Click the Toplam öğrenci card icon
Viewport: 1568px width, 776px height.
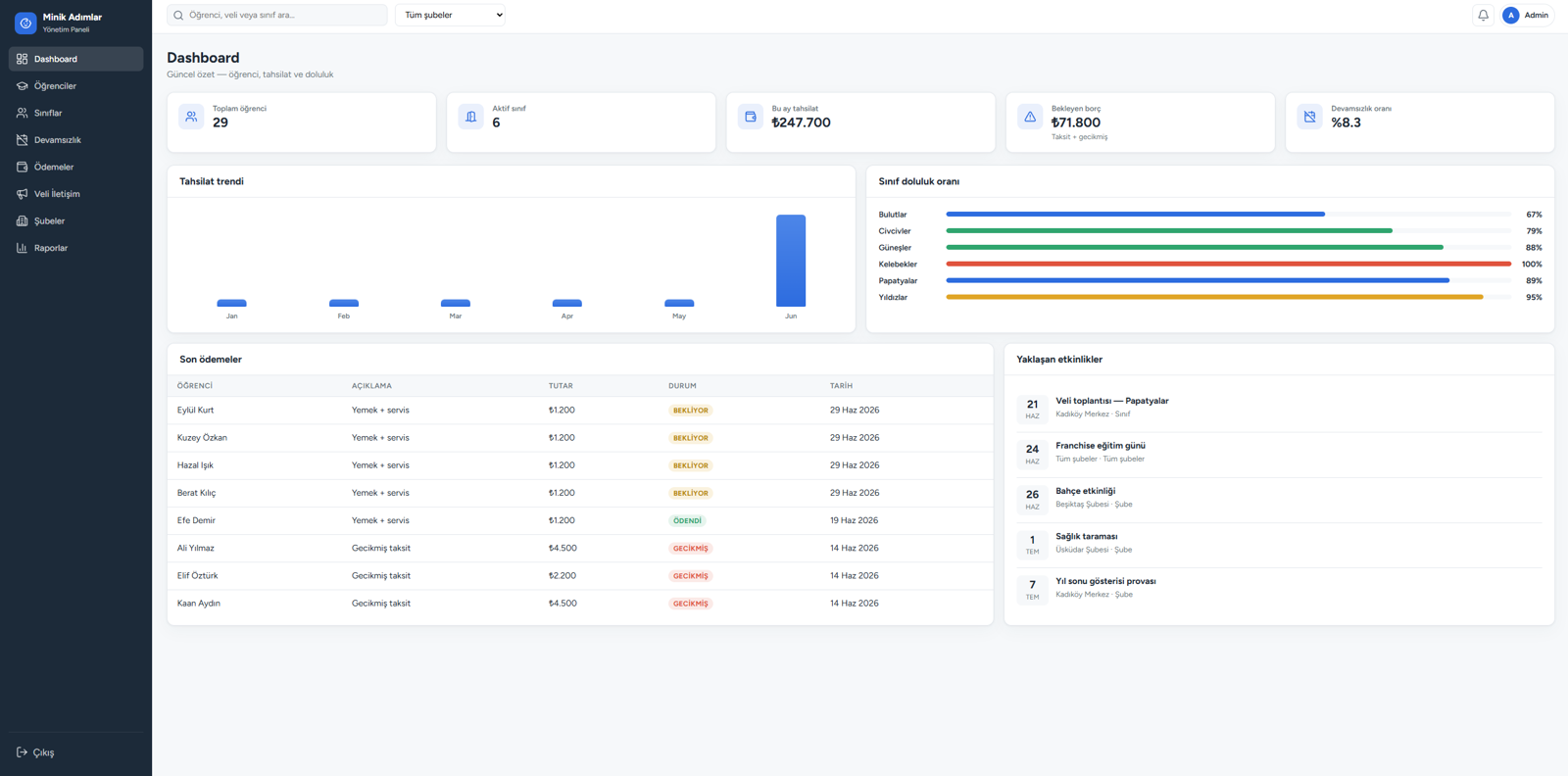click(x=191, y=117)
